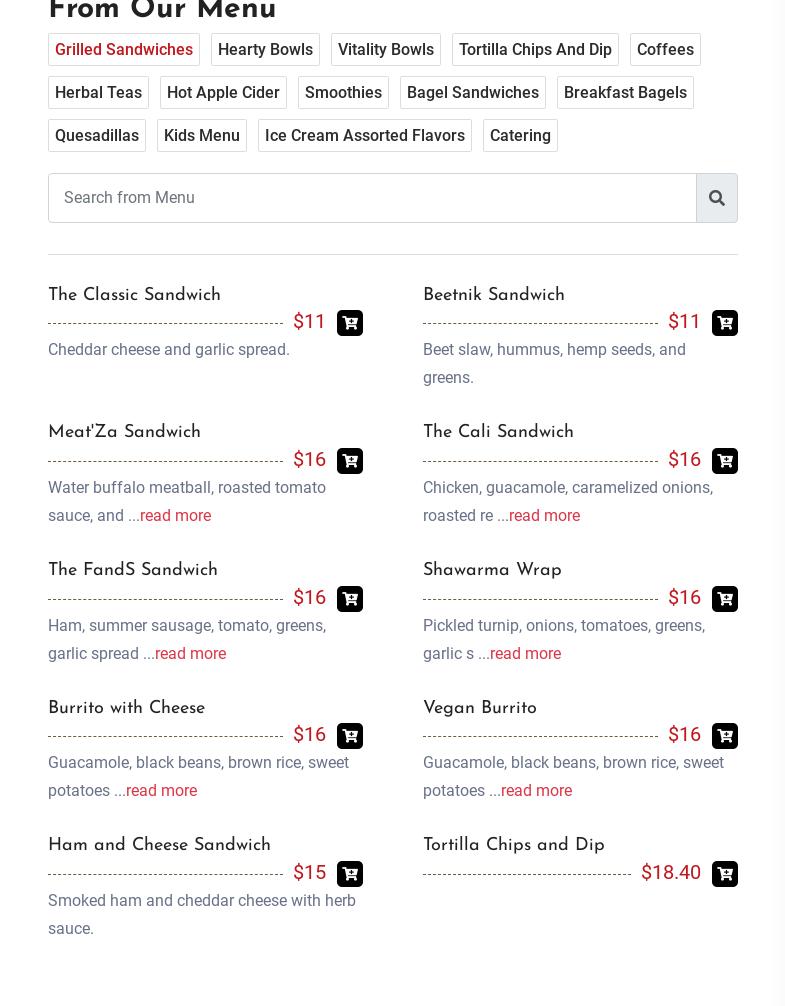
Task: Add Ham and Cheese Sandwich to cart
Action: pyautogui.click(x=350, y=874)
